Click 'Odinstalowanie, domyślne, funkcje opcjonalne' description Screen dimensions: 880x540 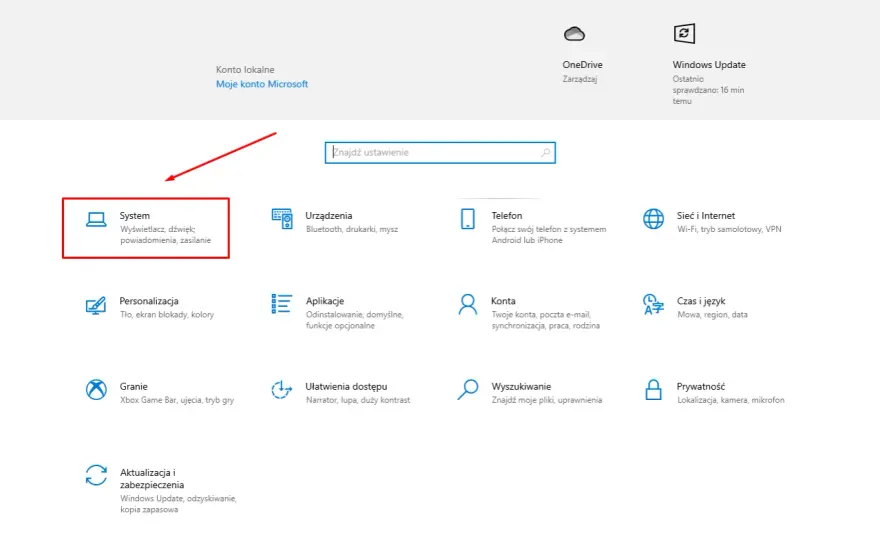[354, 320]
